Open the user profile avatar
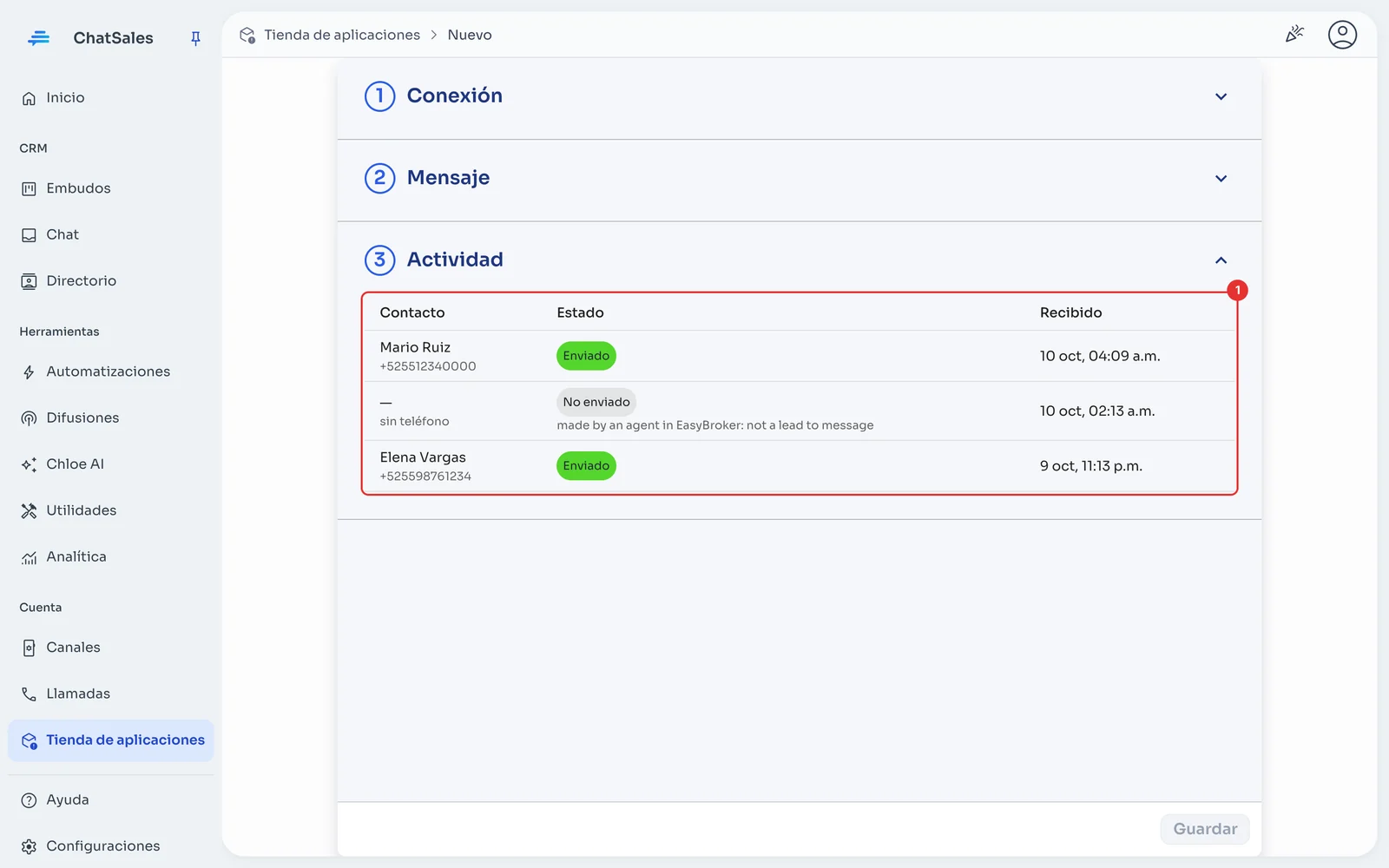This screenshot has height=868, width=1389. [x=1342, y=35]
